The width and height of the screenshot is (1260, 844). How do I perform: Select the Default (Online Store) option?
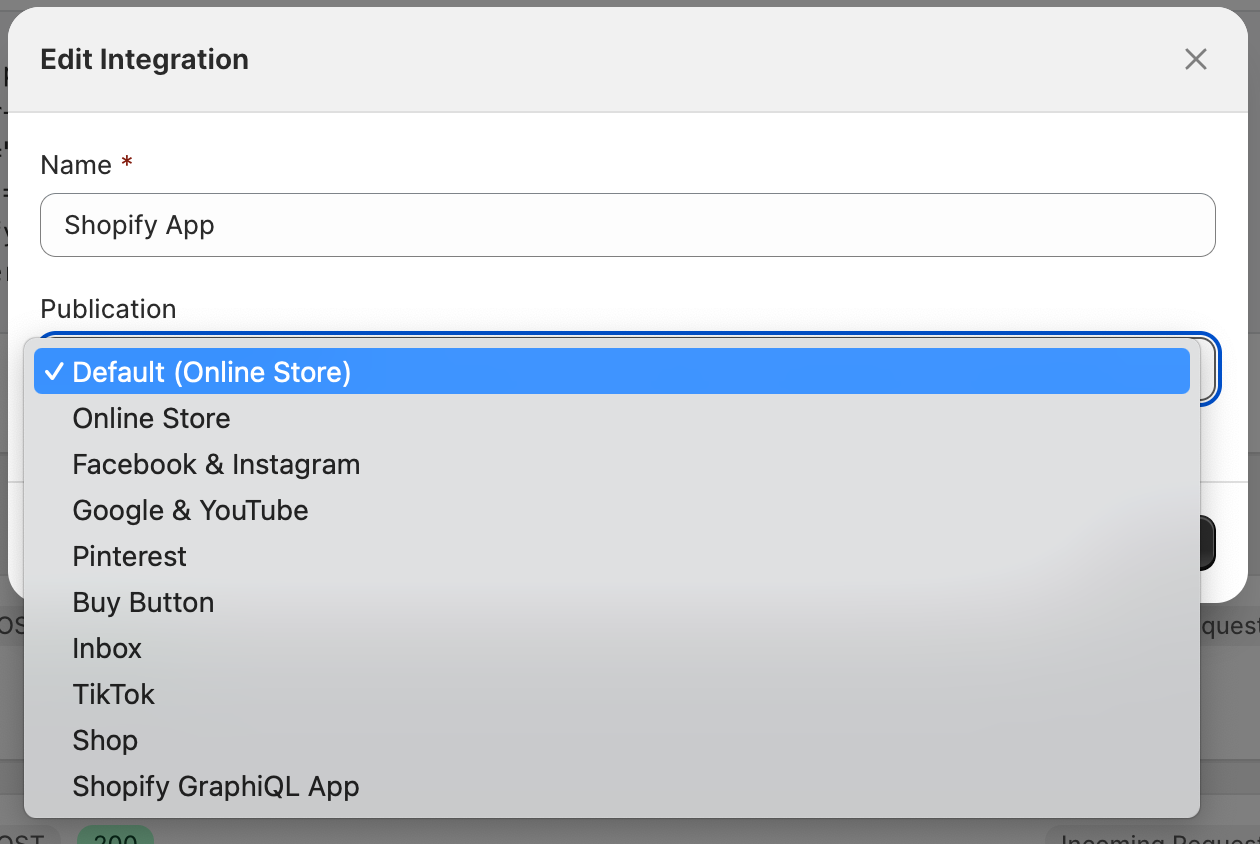coord(212,372)
